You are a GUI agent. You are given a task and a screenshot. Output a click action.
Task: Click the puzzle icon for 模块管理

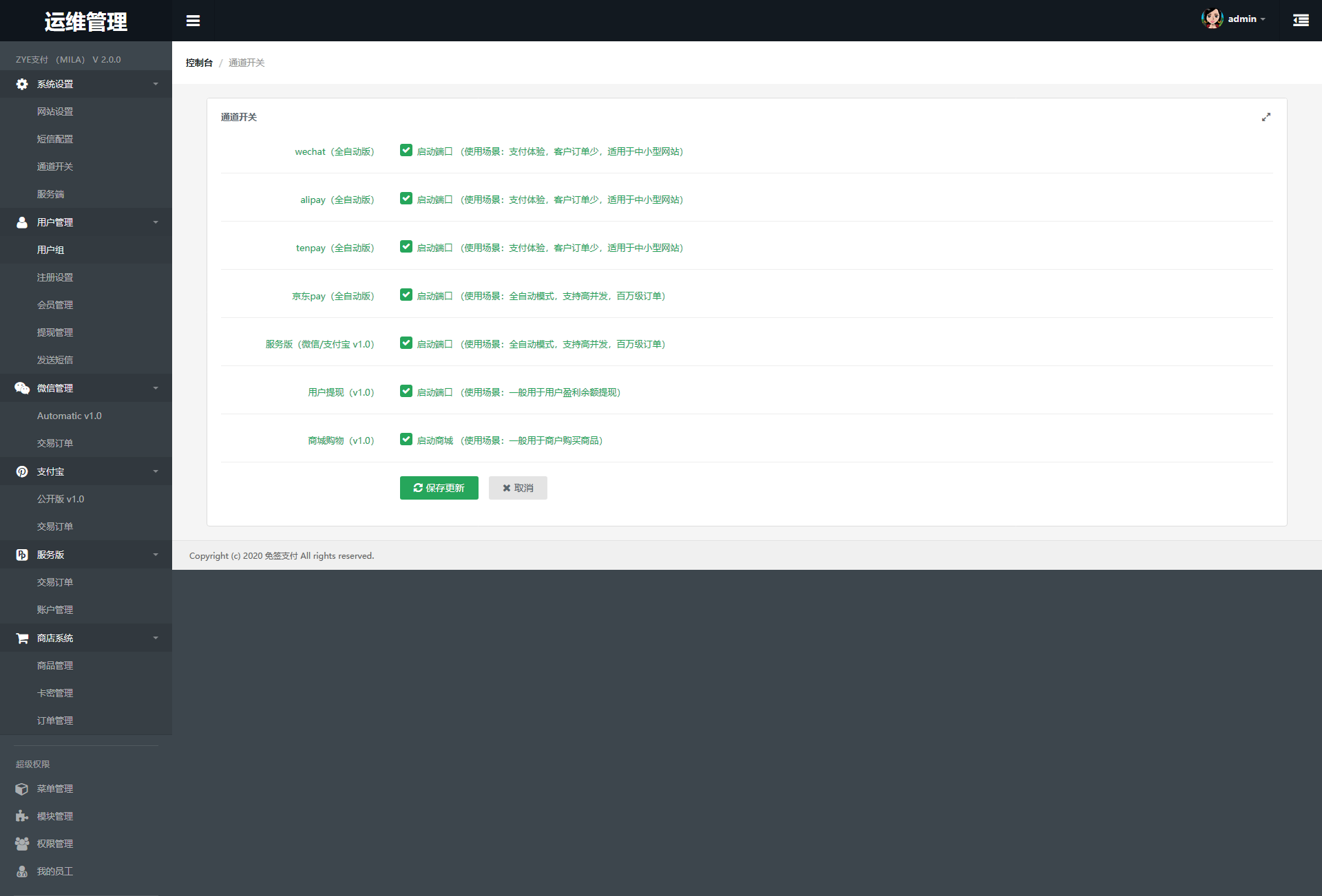22,816
